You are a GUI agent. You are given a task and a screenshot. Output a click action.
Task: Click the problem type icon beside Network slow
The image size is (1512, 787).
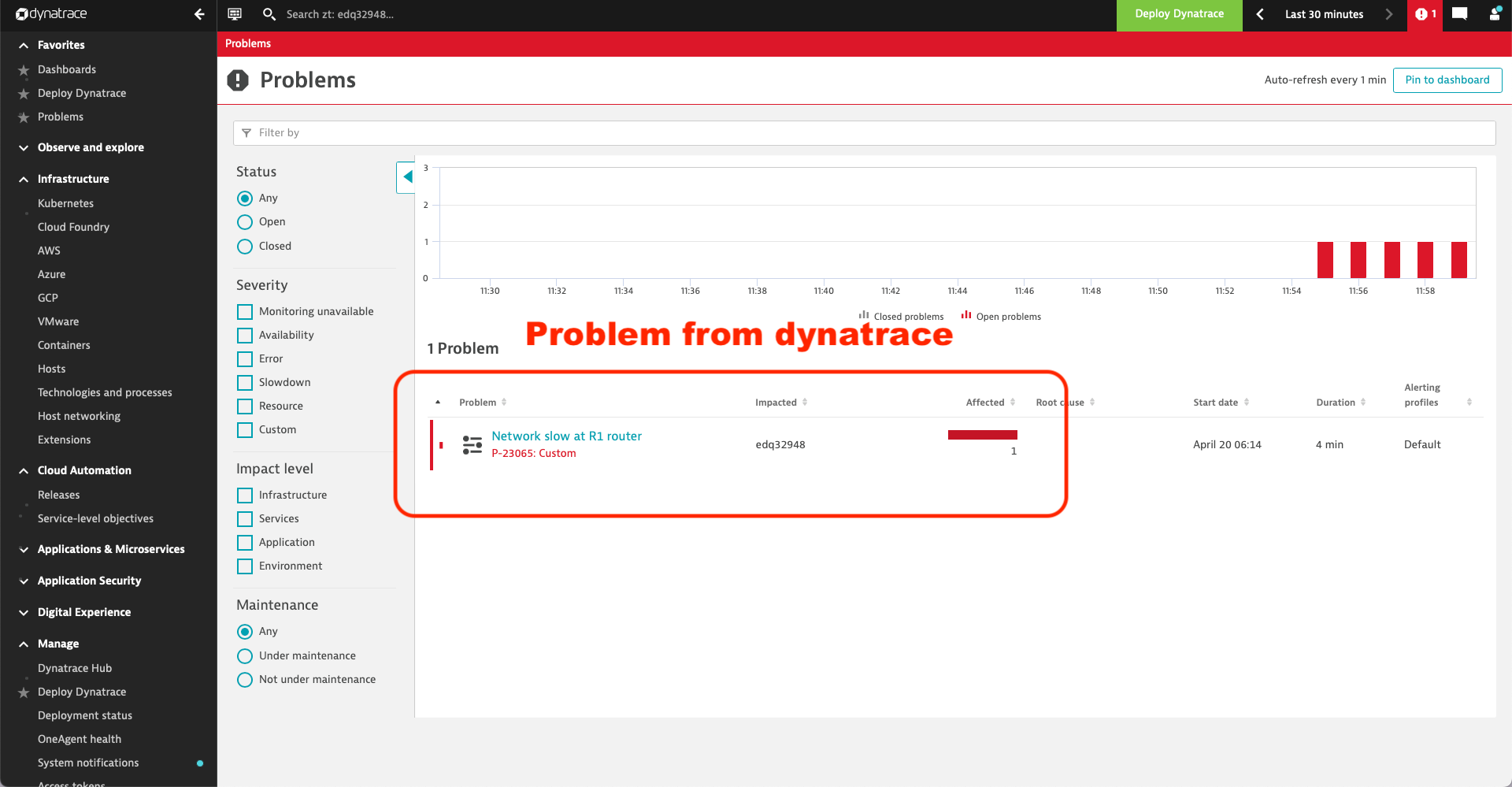point(472,444)
